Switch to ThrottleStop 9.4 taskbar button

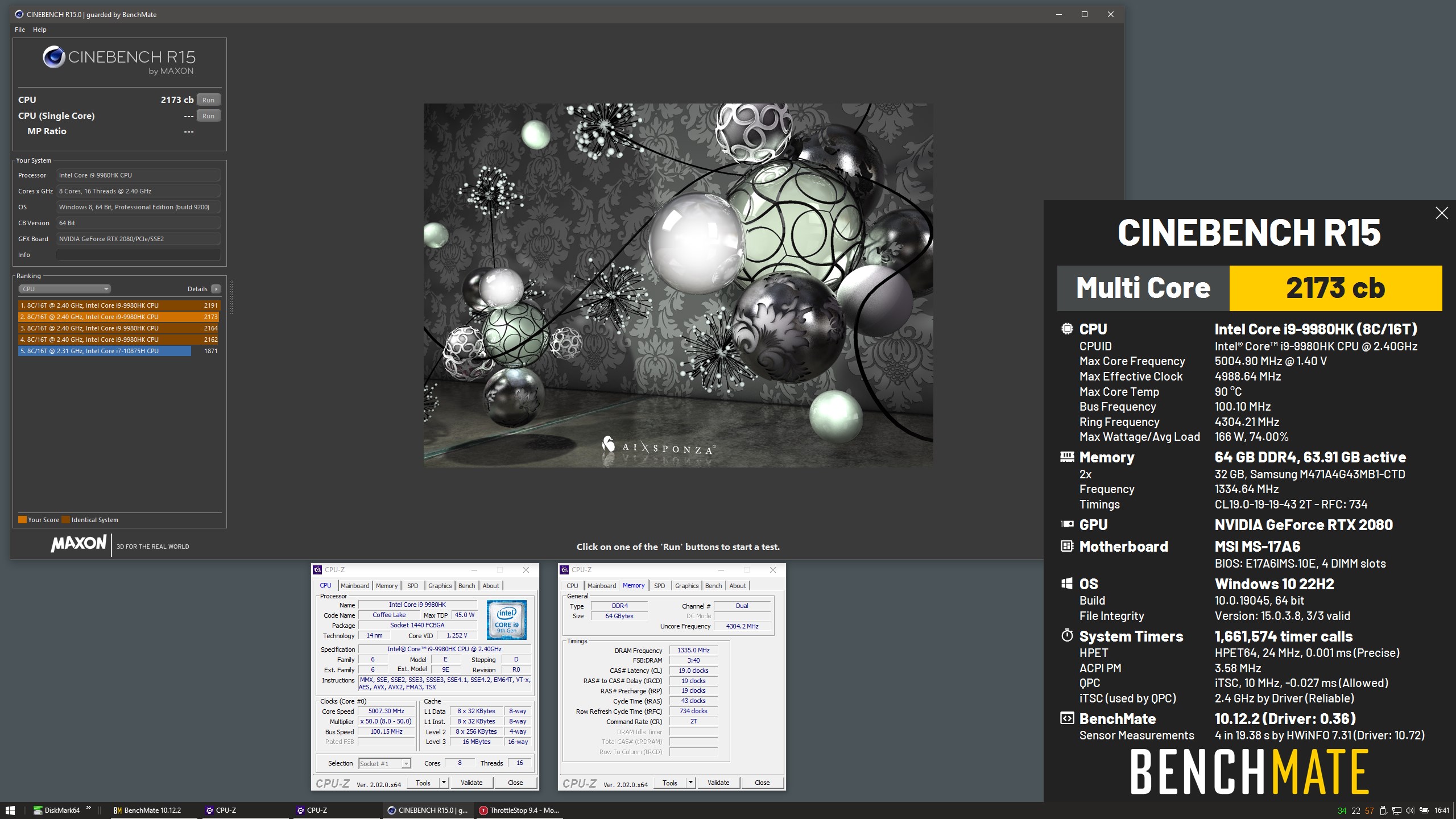[x=519, y=810]
